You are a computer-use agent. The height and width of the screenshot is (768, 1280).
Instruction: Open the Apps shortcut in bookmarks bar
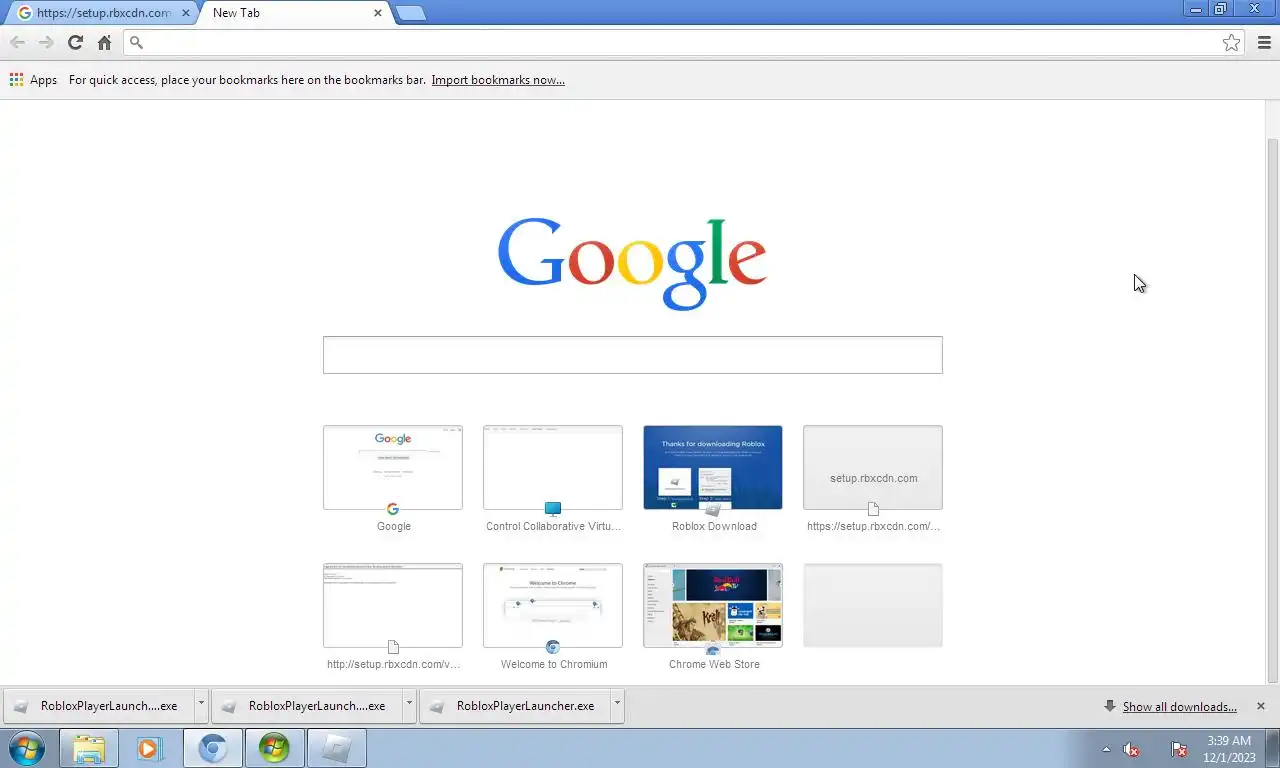pos(33,80)
